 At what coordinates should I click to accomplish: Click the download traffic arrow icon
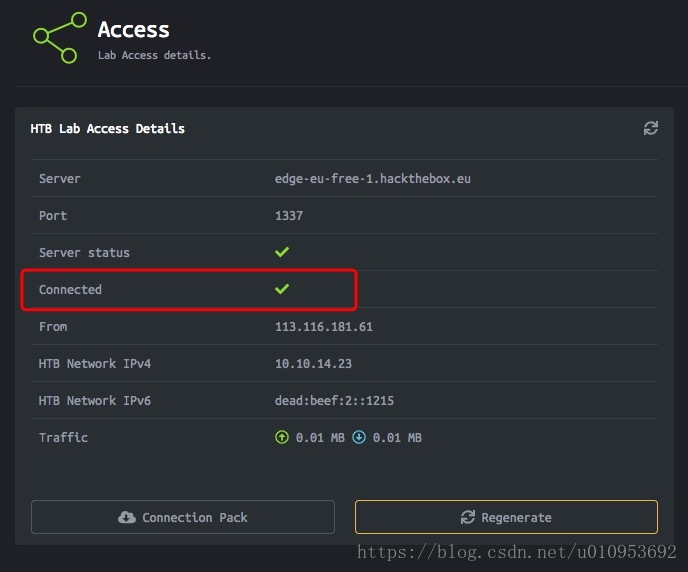[359, 437]
